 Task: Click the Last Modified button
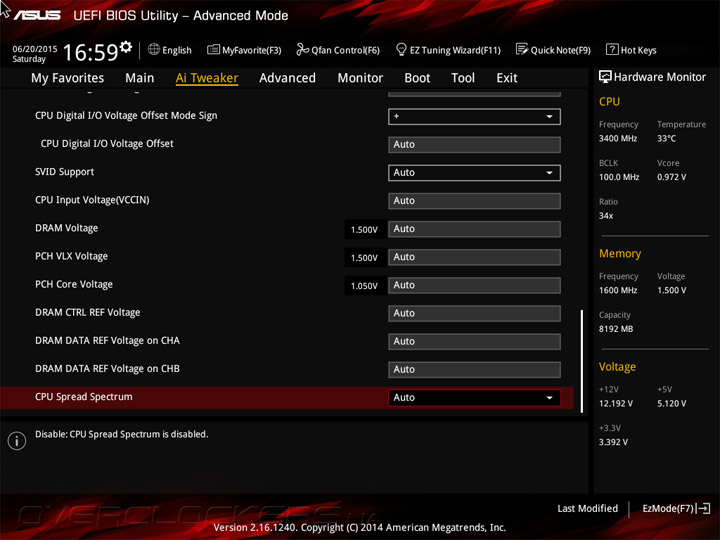tap(587, 508)
